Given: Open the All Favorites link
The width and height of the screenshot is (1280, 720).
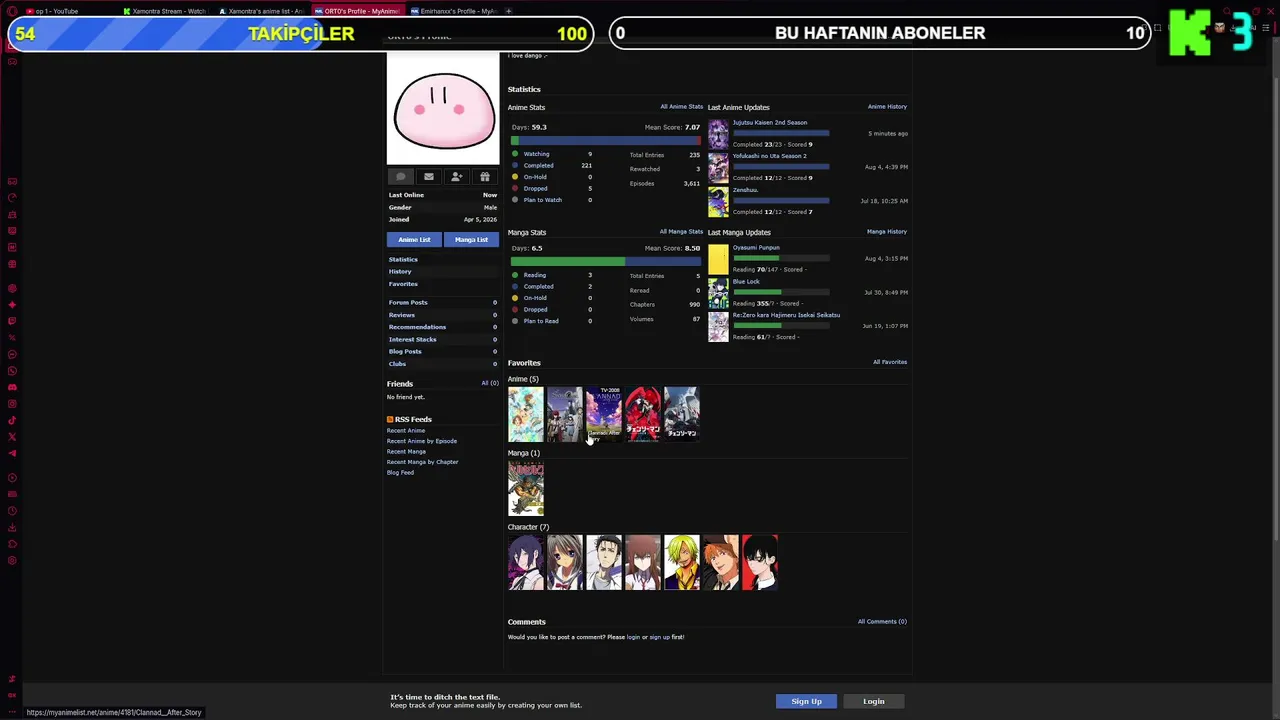Looking at the screenshot, I should click(x=890, y=362).
